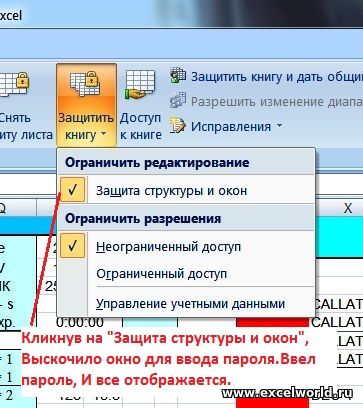Expand the Исправления dropdown arrow

click(279, 126)
